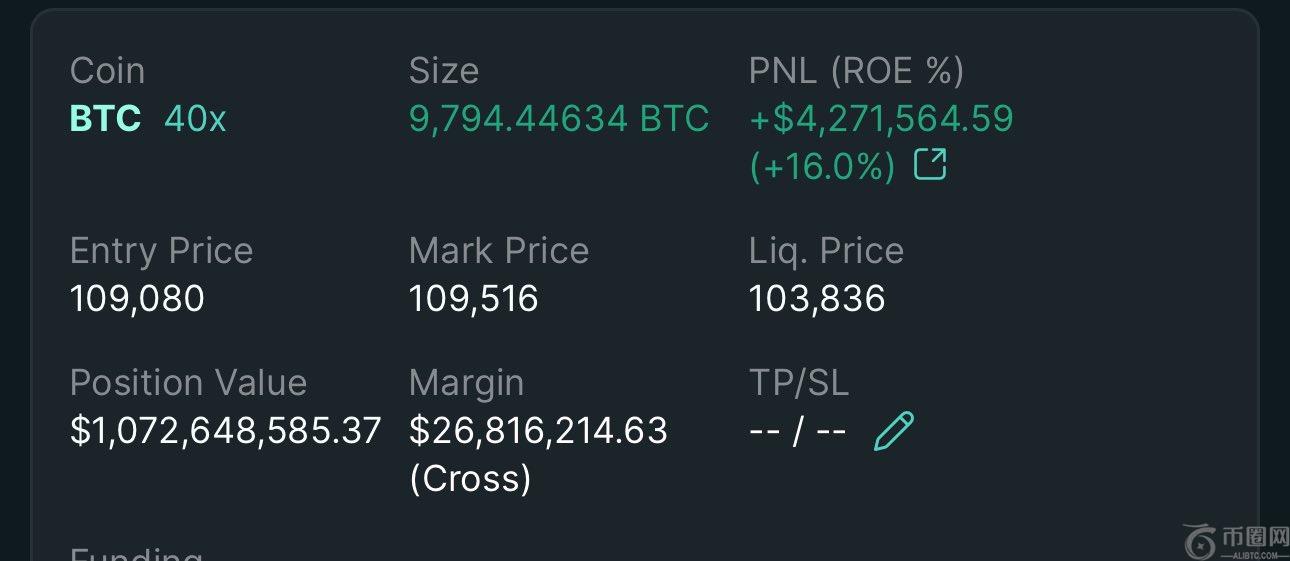Screen dimensions: 1290x561
Task: Edit TP/SL with the pencil icon
Action: coord(893,431)
